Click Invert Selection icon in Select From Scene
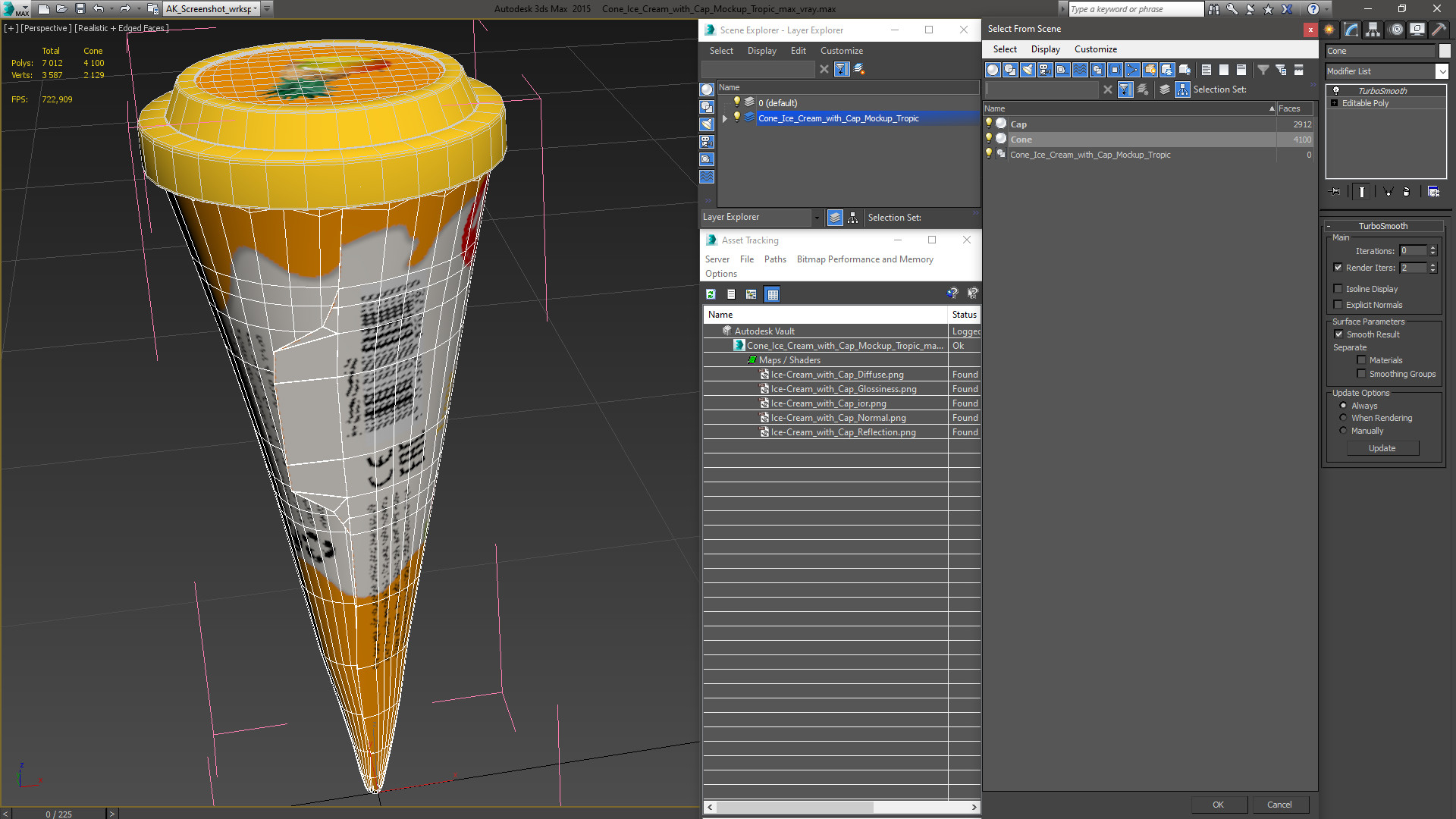The height and width of the screenshot is (819, 1456). 1241,70
